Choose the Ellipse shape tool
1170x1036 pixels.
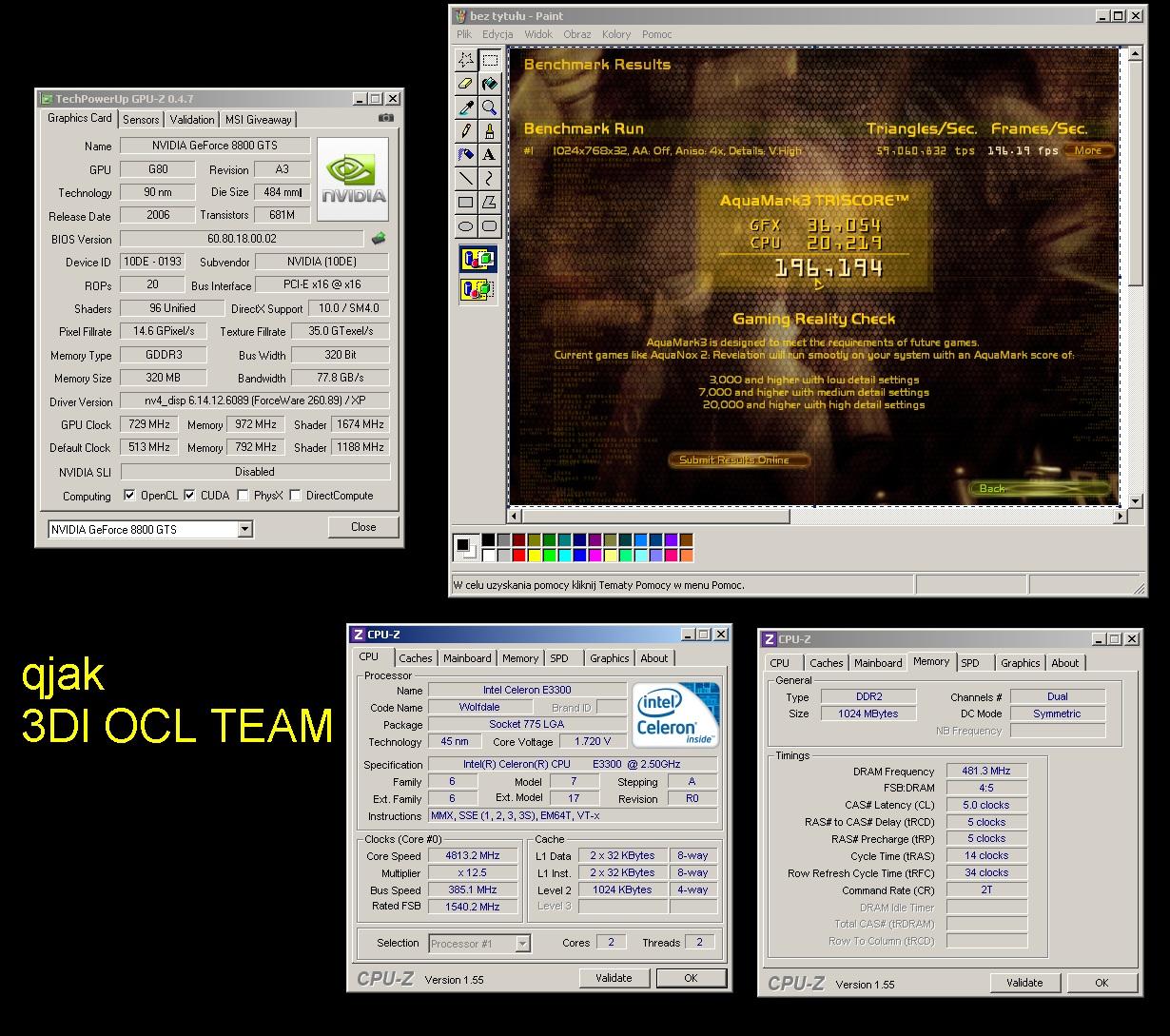pyautogui.click(x=466, y=225)
